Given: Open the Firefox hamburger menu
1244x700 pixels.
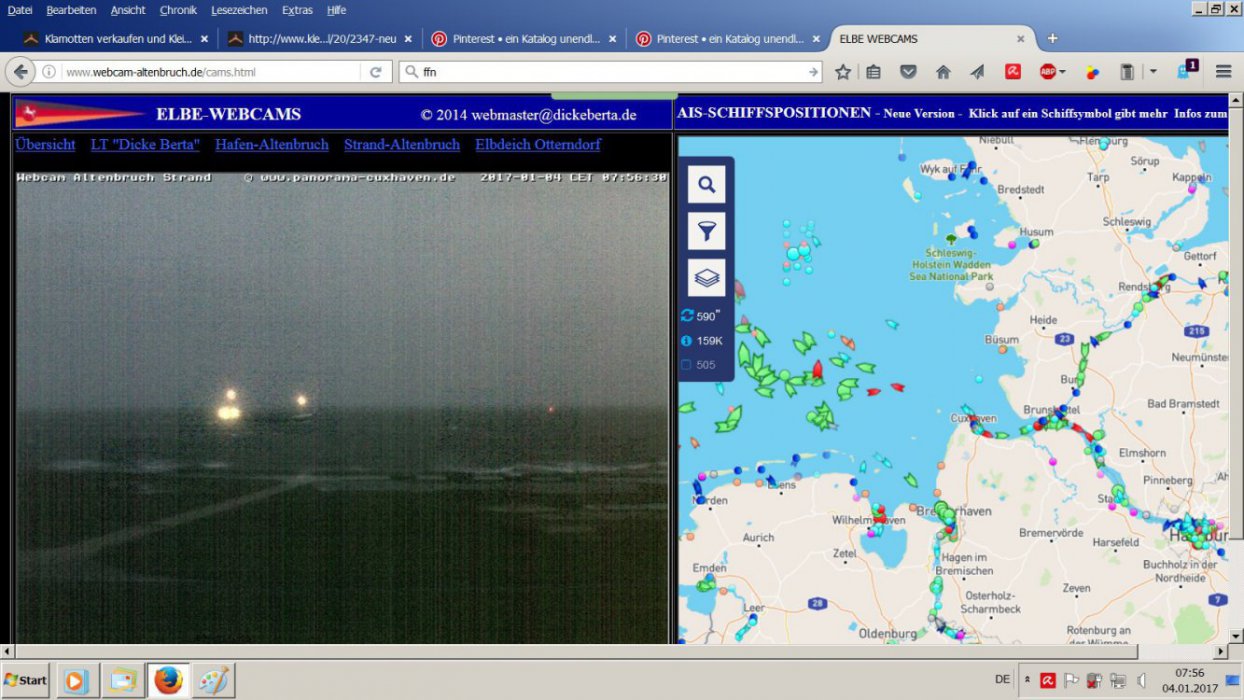Looking at the screenshot, I should point(1223,72).
